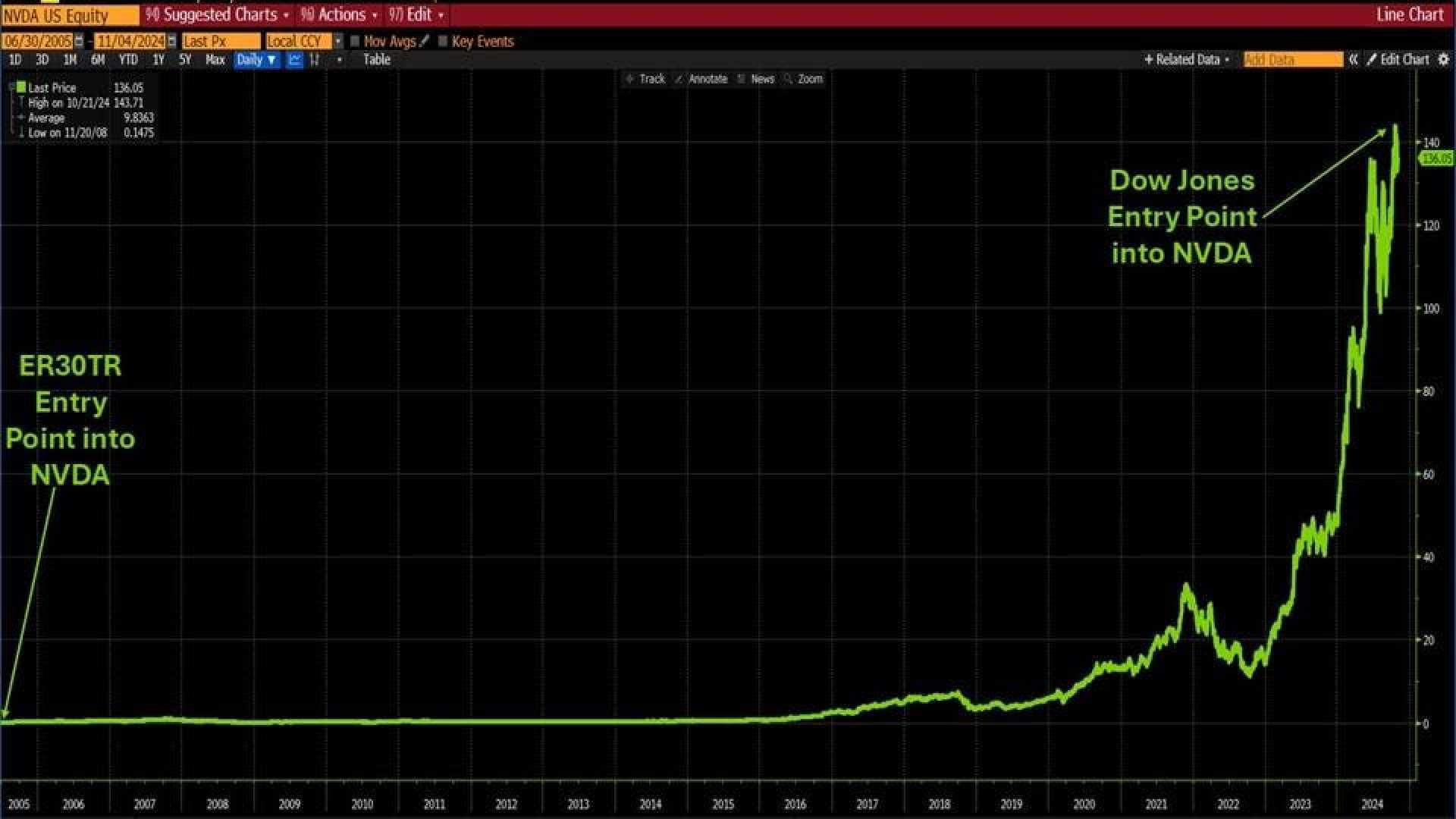Open the News overlay tool
This screenshot has width=1456, height=819.
(x=756, y=79)
